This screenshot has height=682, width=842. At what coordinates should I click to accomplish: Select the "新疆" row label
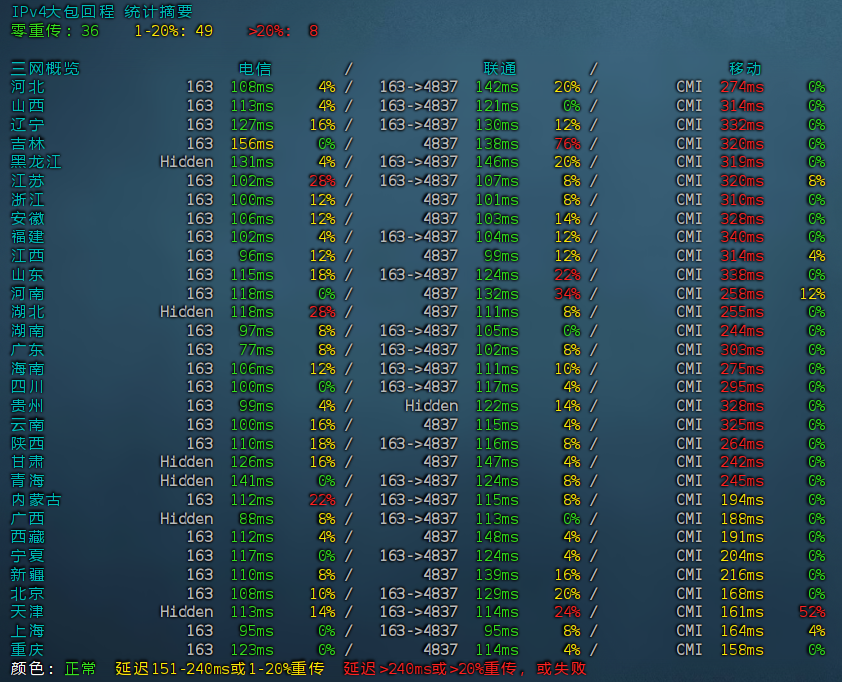(28, 575)
